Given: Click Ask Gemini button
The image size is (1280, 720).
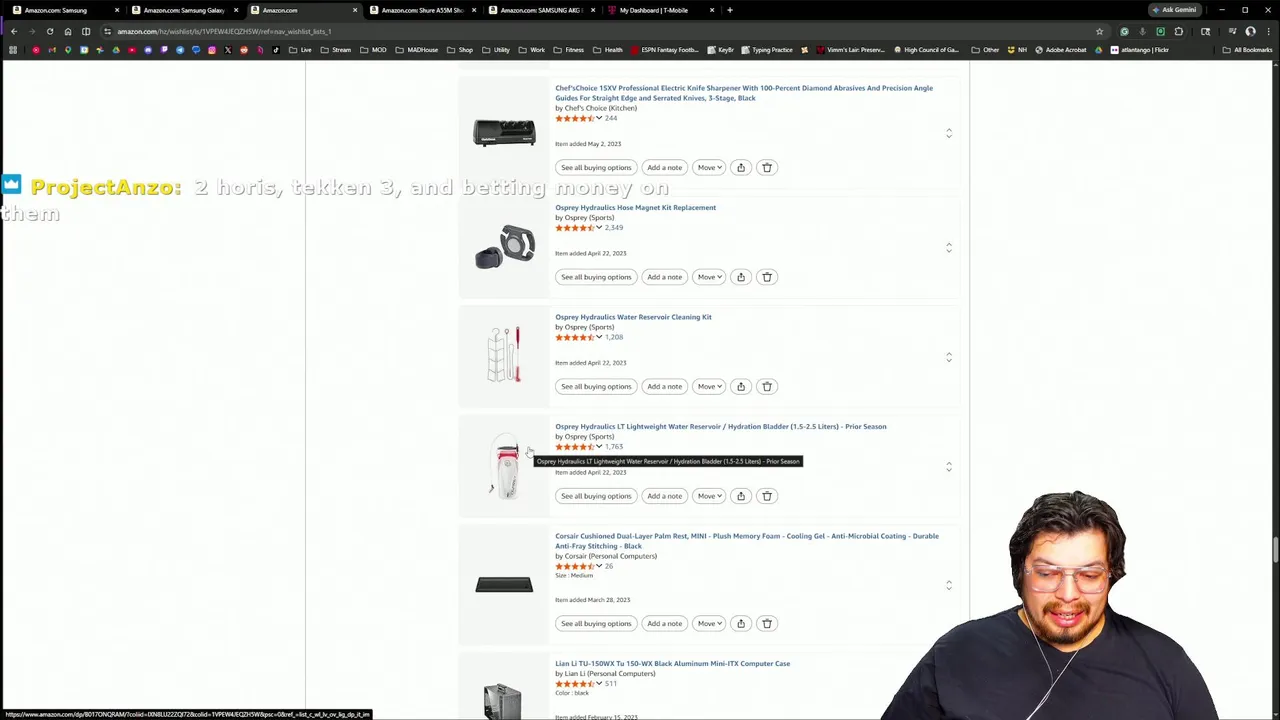Looking at the screenshot, I should click(1174, 10).
